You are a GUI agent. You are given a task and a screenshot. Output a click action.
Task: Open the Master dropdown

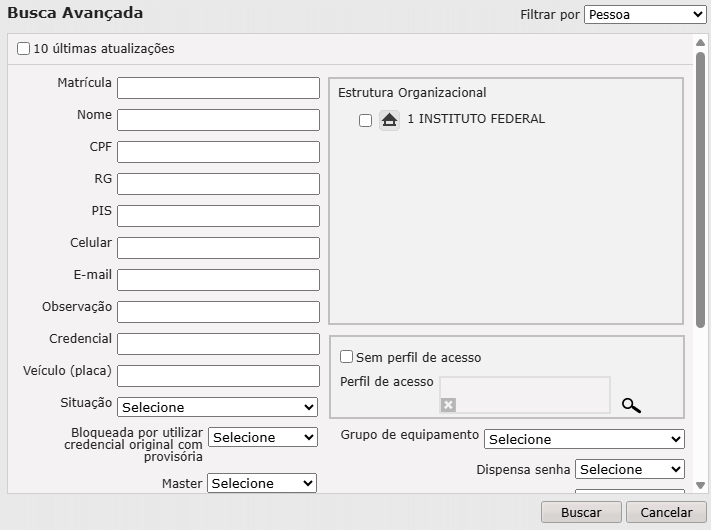point(262,483)
